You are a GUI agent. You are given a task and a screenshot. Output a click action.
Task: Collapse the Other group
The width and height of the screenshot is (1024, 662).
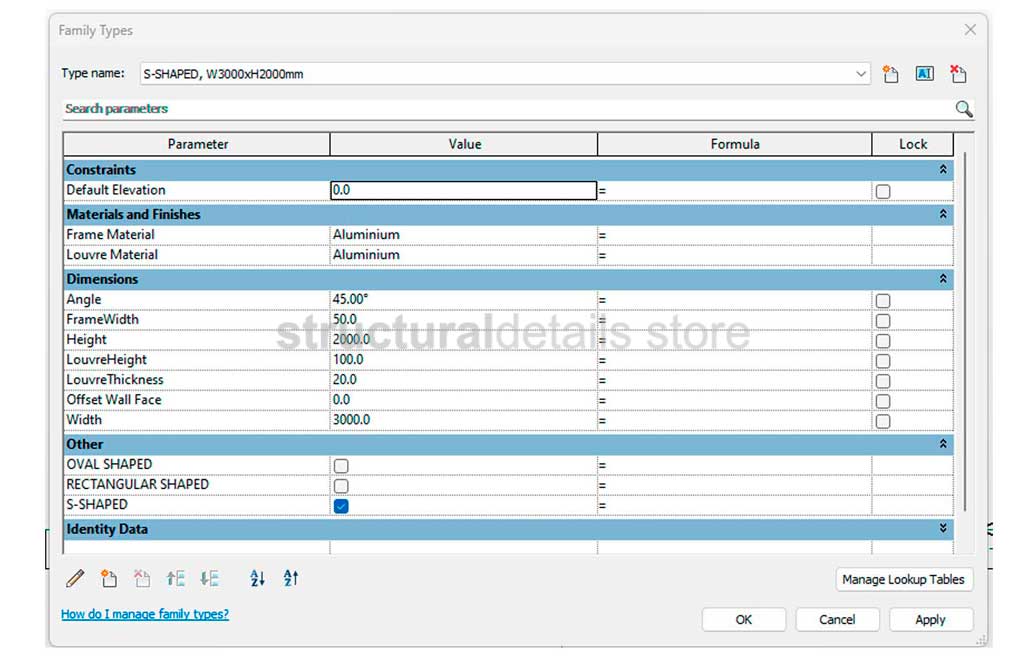coord(943,444)
